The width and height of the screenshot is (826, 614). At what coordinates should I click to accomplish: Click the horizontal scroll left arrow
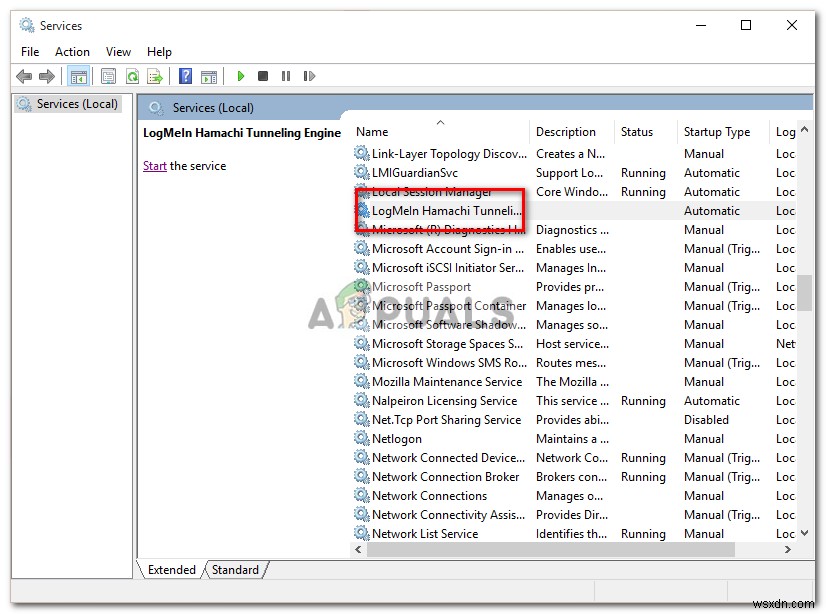click(x=358, y=549)
